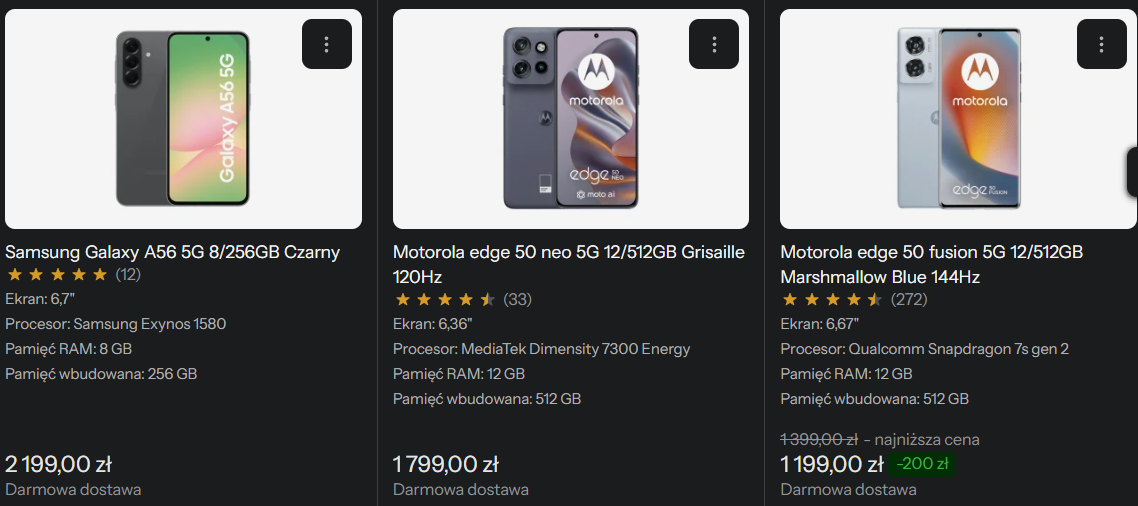Click the (12) reviews count for Samsung
The height and width of the screenshot is (506, 1138).
[x=128, y=274]
